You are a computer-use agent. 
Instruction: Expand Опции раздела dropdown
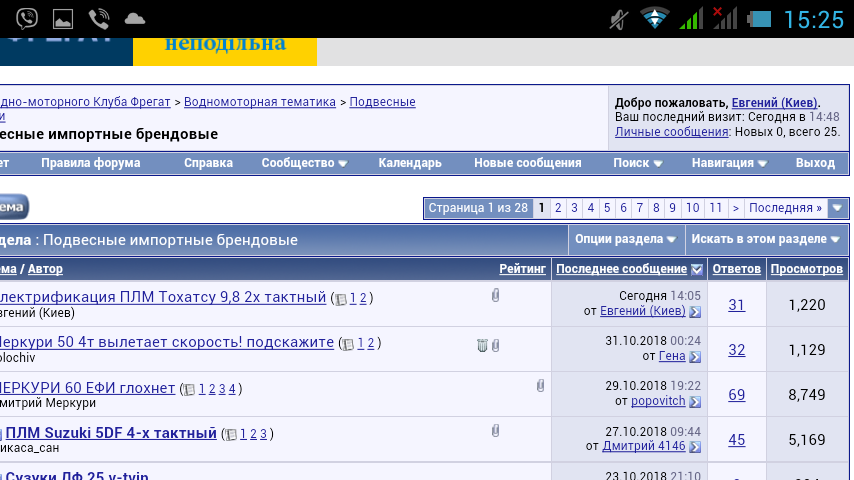tap(626, 239)
